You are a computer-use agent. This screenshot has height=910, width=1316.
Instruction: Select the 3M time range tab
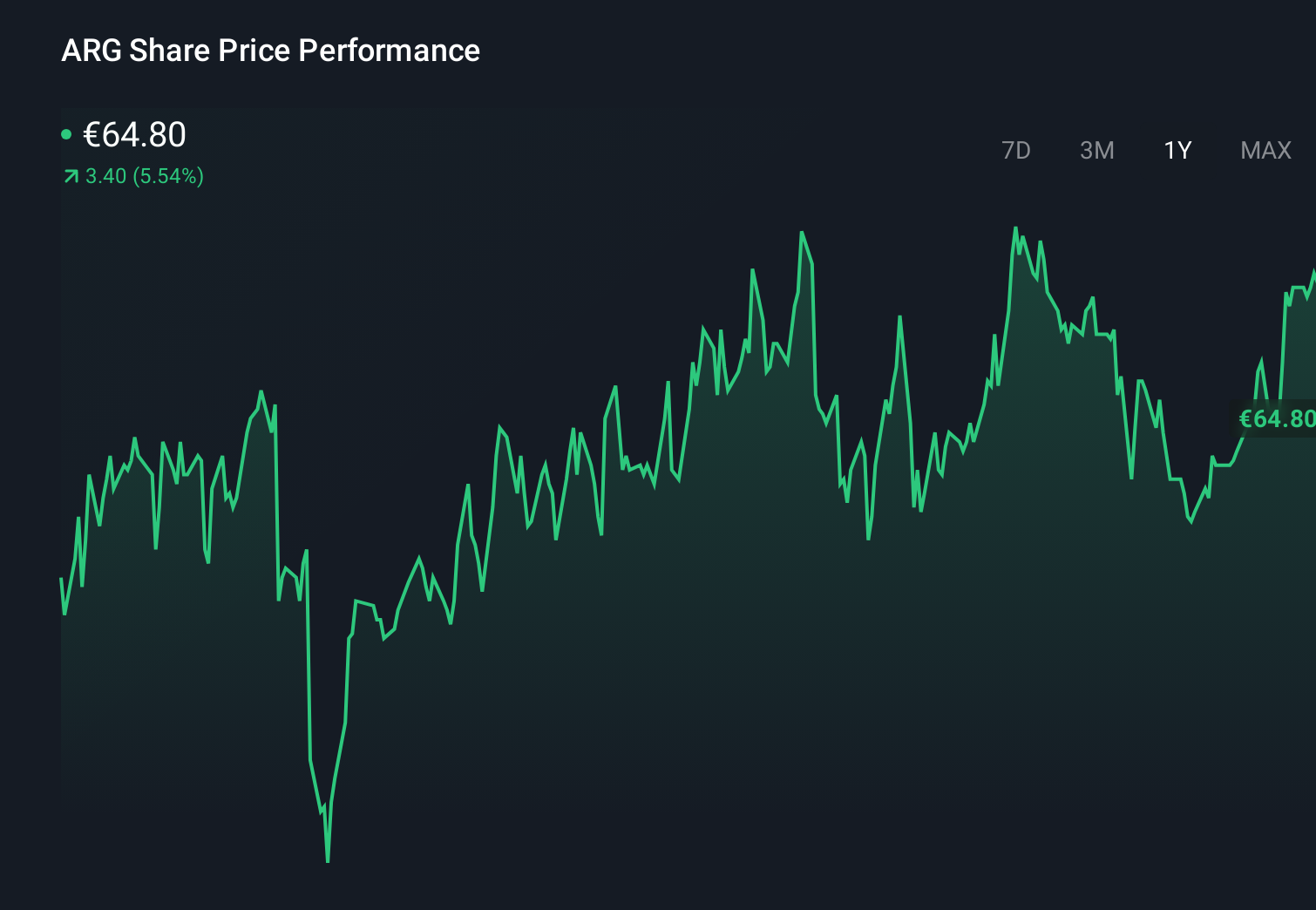point(1096,151)
